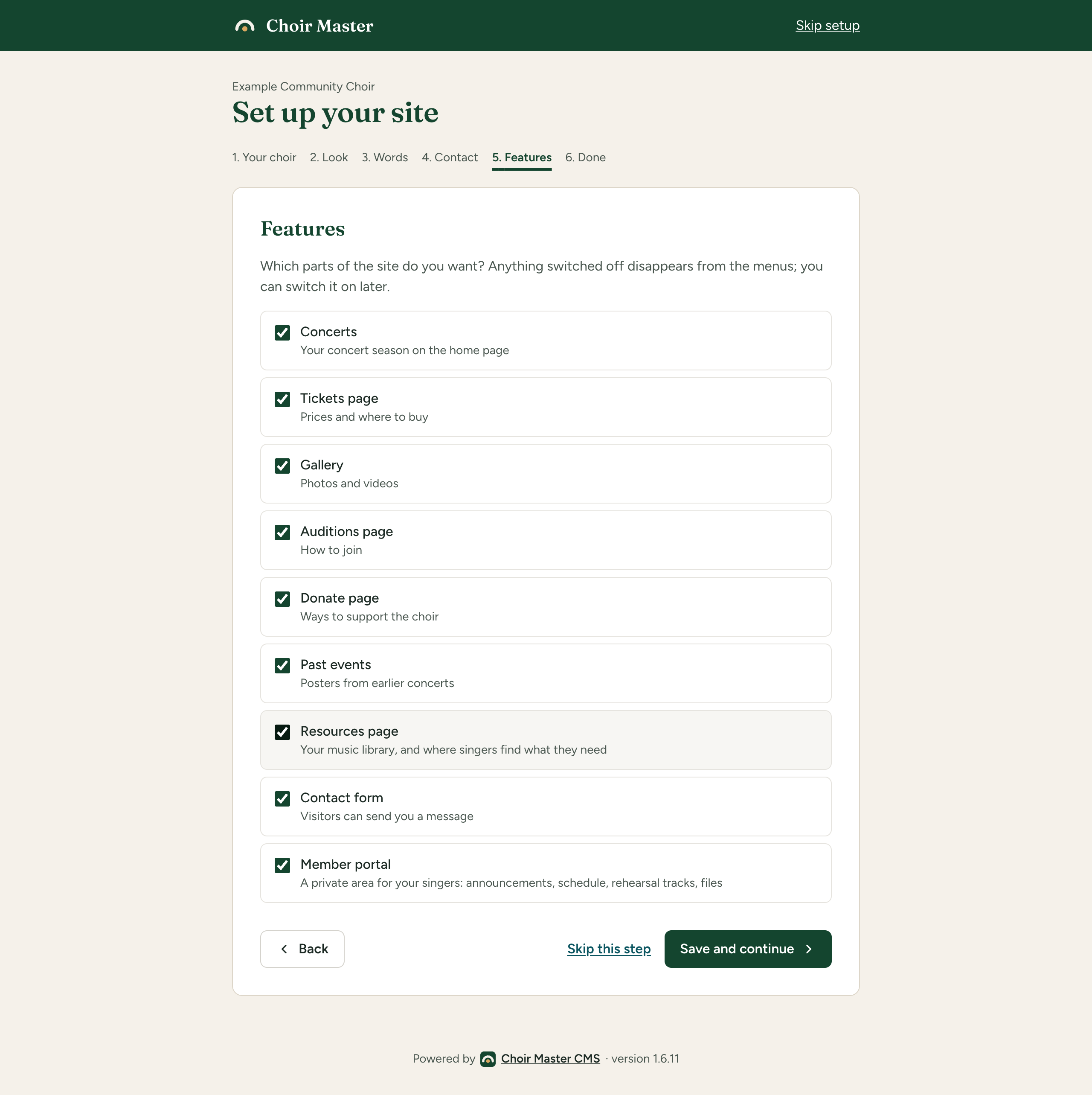Click the Concerts feature label
This screenshot has height=1095, width=1092.
(329, 332)
